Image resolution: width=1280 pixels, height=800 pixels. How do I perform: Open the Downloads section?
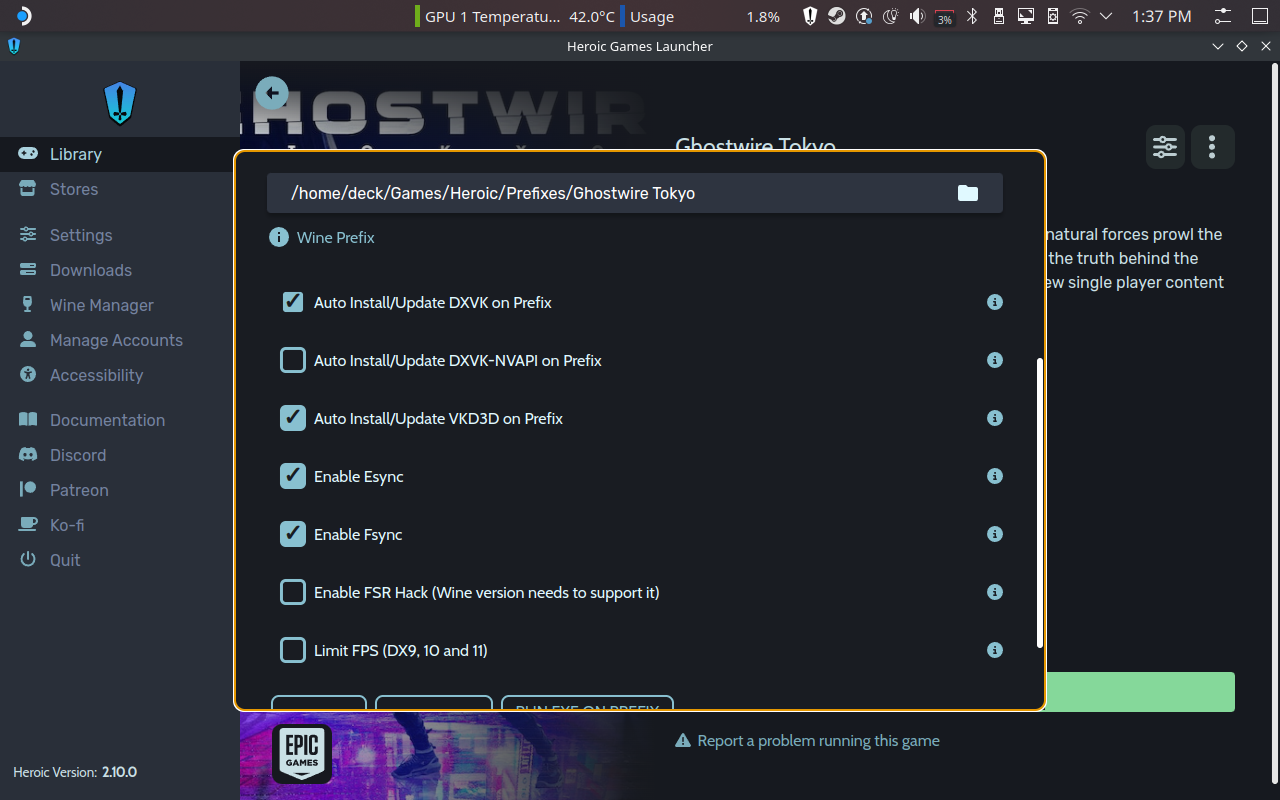click(x=91, y=270)
